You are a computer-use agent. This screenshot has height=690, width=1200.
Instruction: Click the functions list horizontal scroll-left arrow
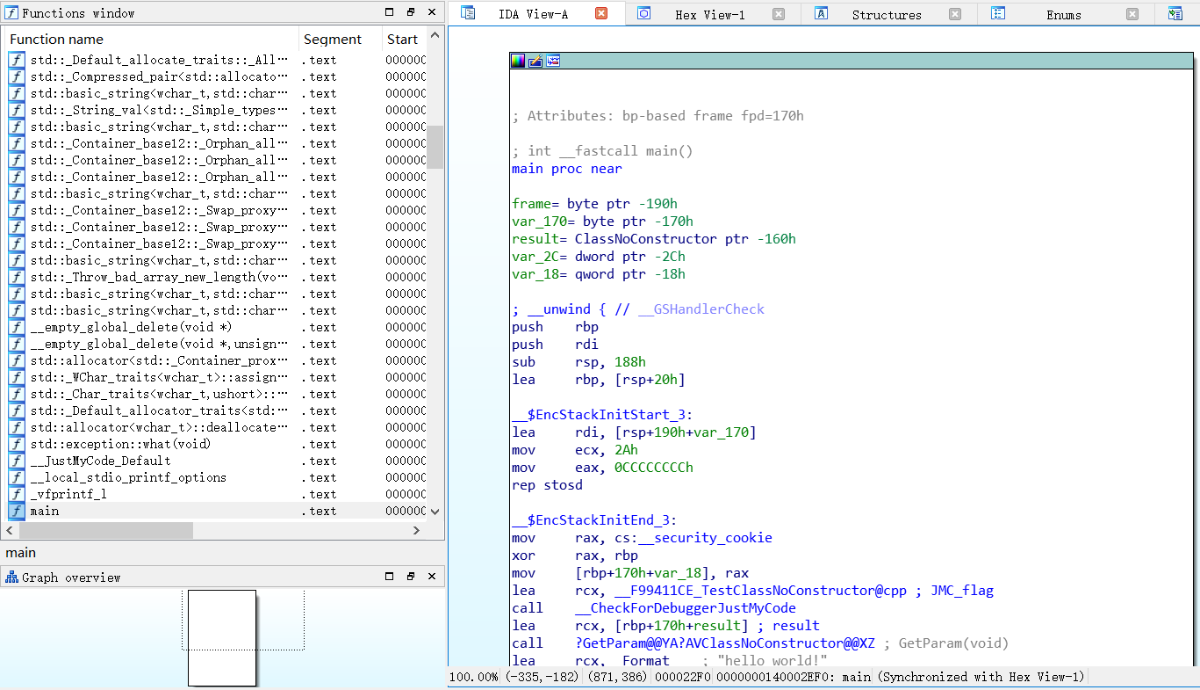(x=8, y=530)
